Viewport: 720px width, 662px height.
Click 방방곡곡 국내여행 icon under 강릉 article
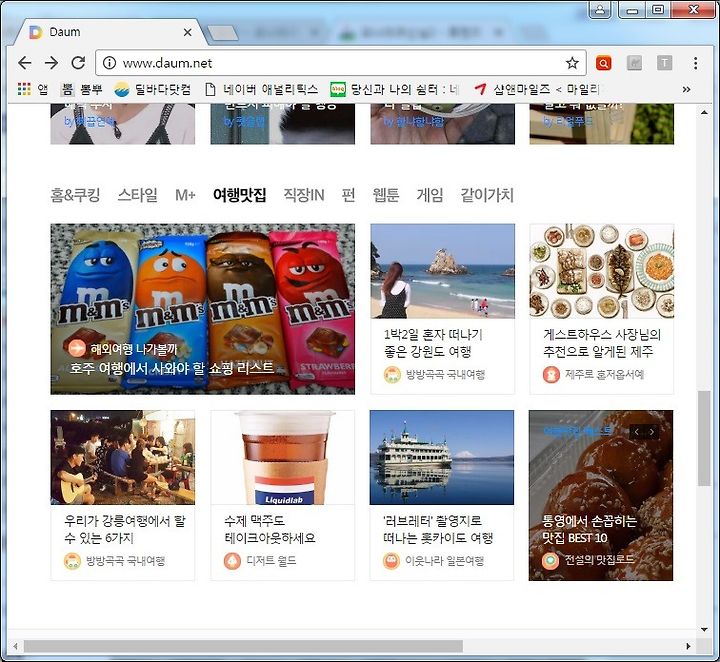(73, 561)
